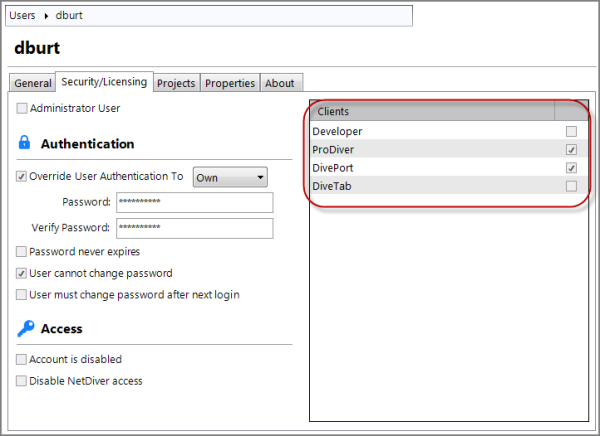Uncheck User cannot change password
The image size is (600, 436).
coord(22,273)
